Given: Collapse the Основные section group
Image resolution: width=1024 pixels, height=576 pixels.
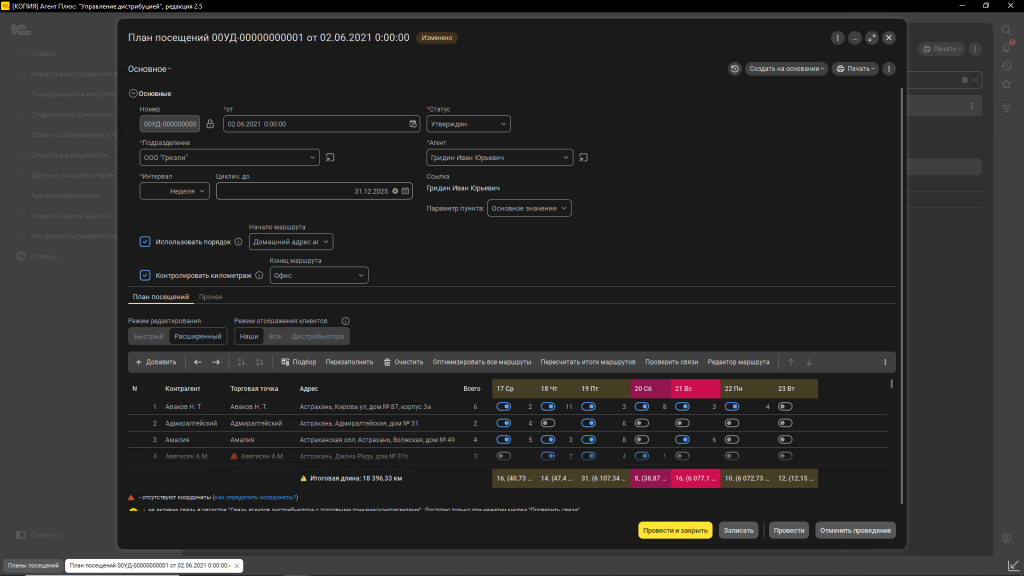Looking at the screenshot, I should [x=133, y=93].
